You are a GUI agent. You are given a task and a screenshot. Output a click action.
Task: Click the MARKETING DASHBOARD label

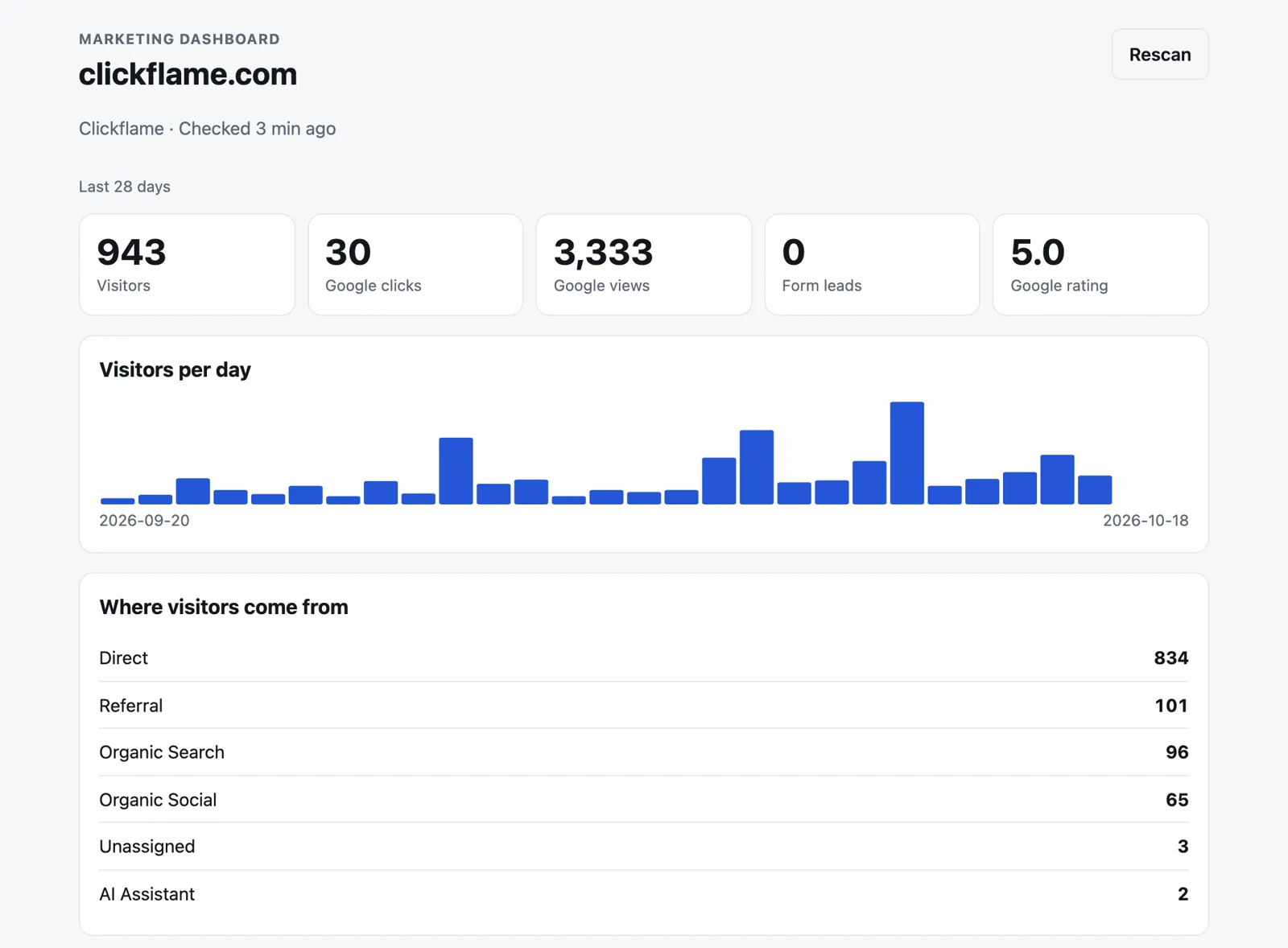pos(180,39)
